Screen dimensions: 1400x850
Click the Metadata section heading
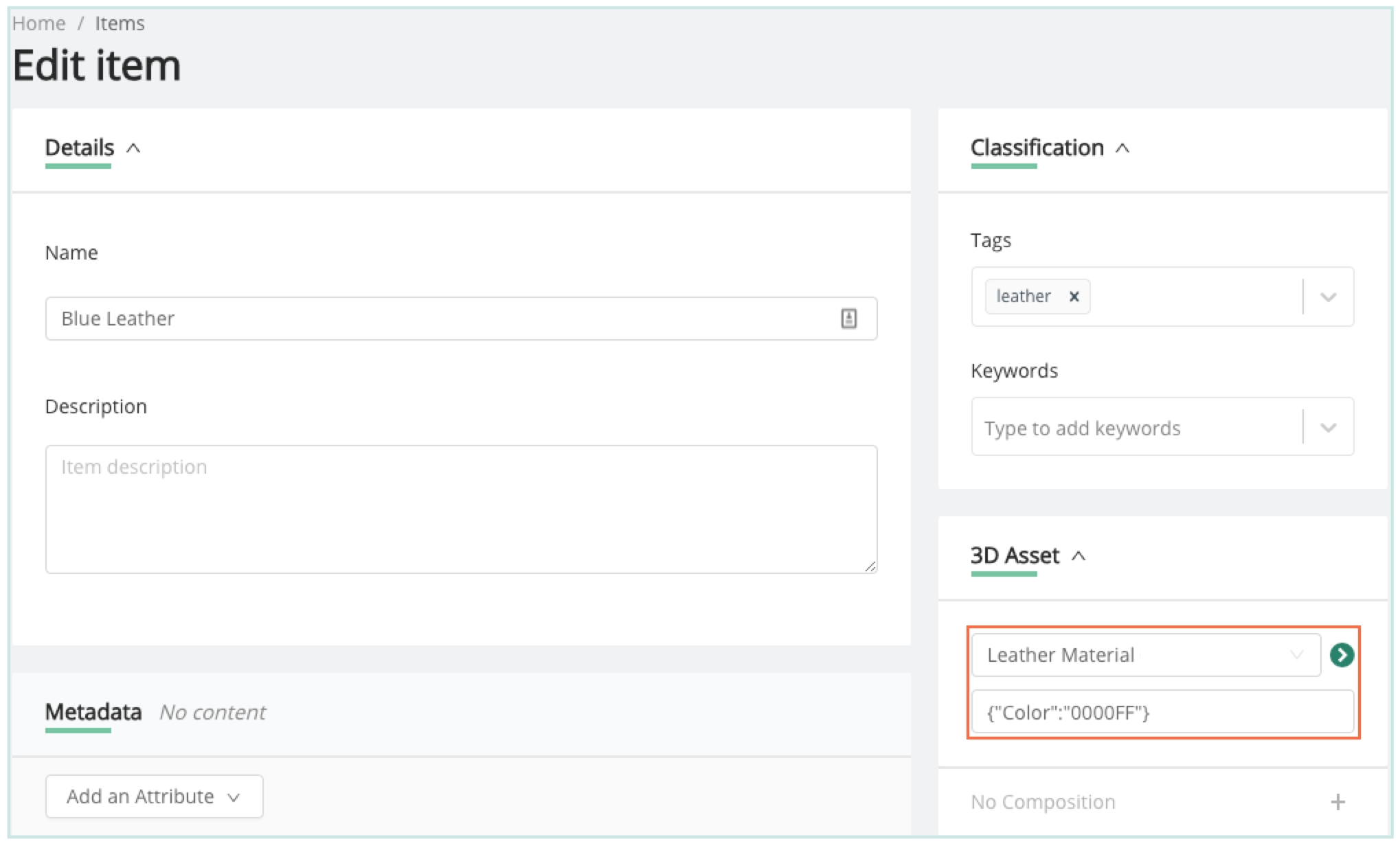click(x=93, y=712)
